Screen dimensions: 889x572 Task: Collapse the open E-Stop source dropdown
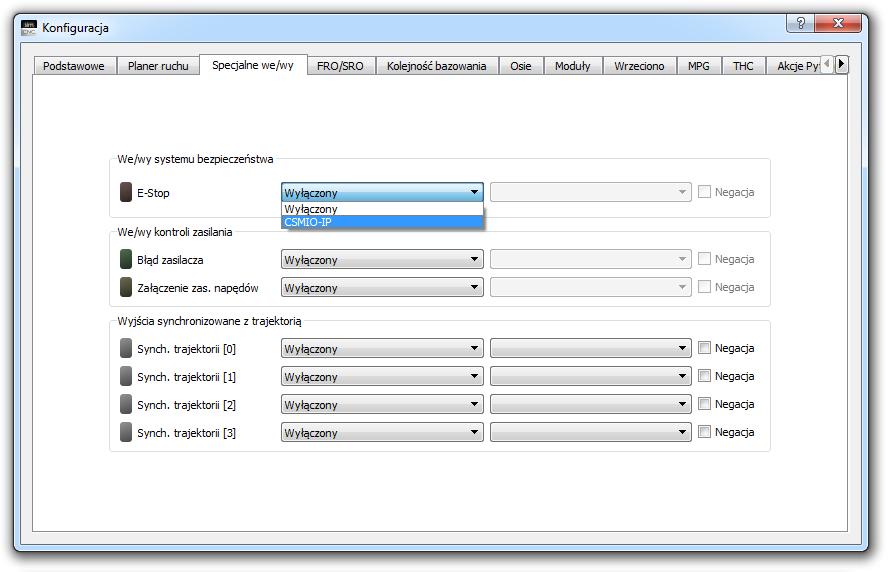click(382, 192)
